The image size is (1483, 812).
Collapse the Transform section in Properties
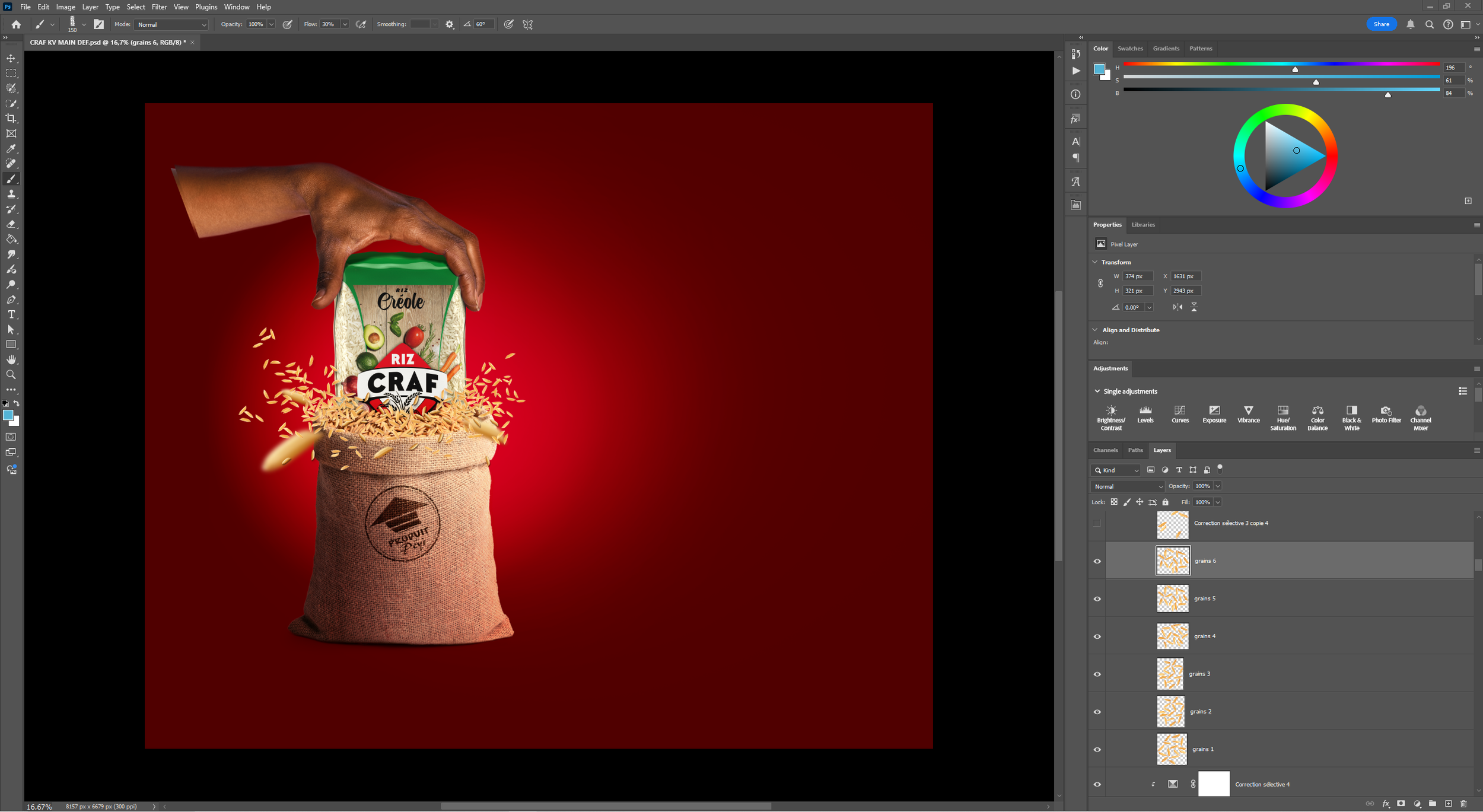(x=1095, y=262)
